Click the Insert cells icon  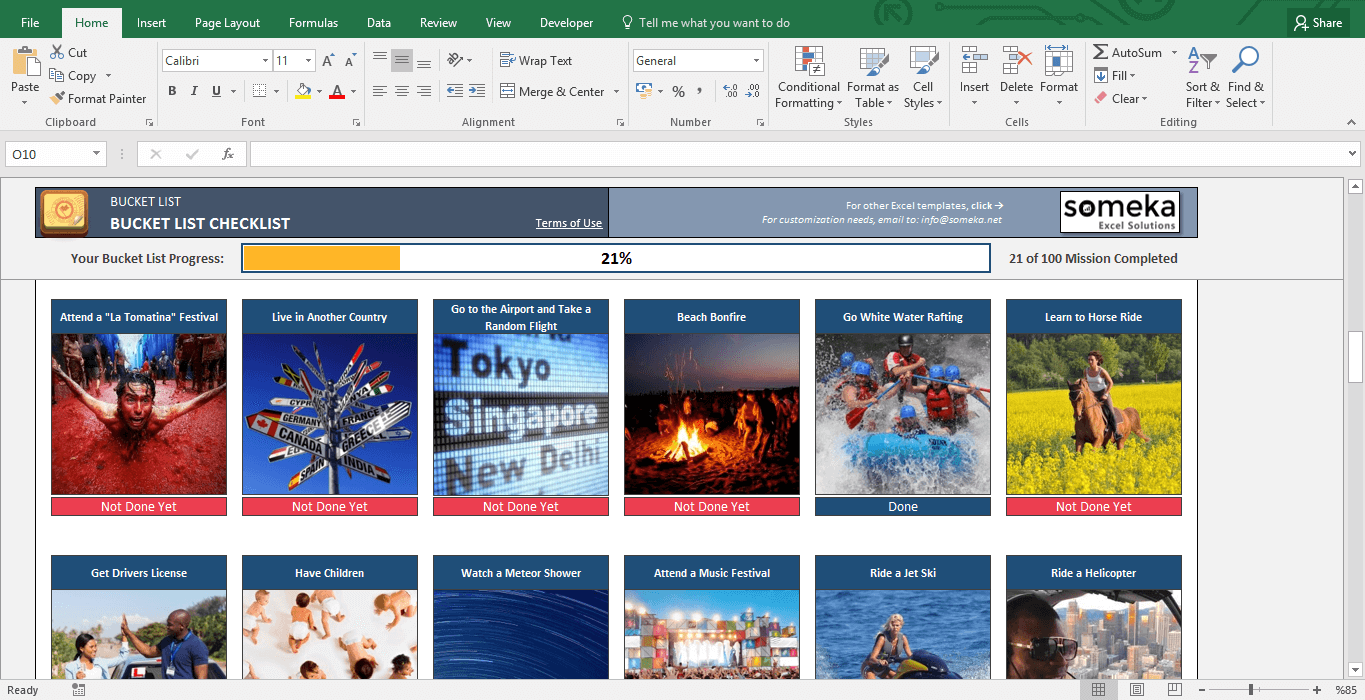974,60
